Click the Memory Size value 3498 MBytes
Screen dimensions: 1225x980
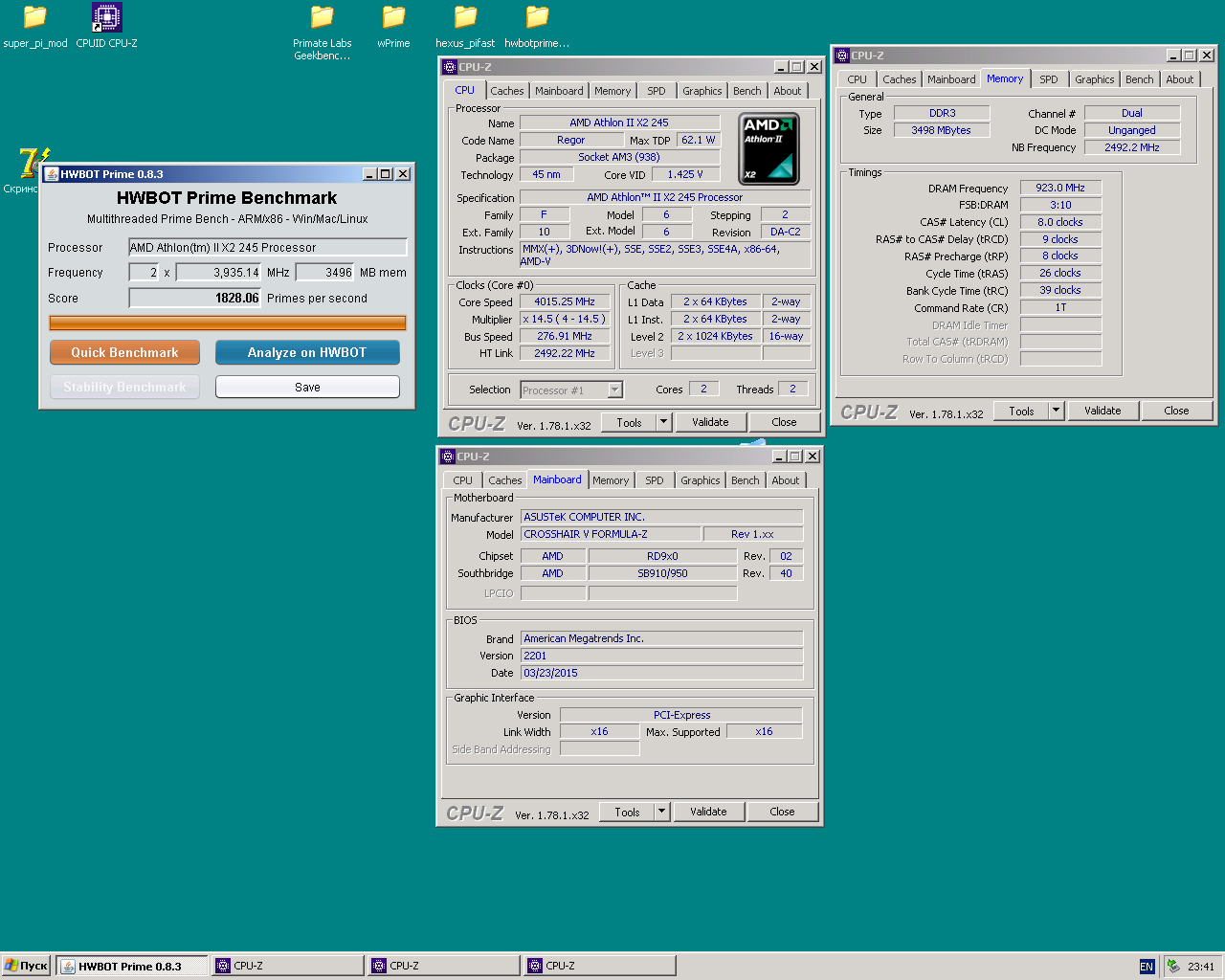pos(942,130)
